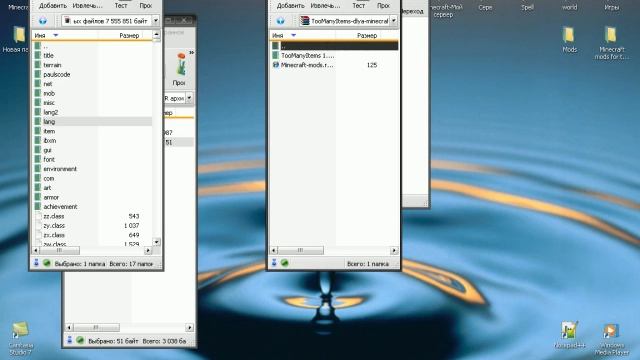Click Тест in the TooManyItems window toolbar
Image resolution: width=640 pixels, height=360 pixels.
tap(359, 6)
